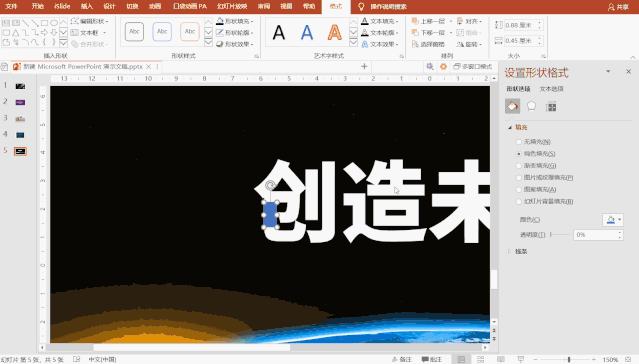This screenshot has width=639, height=364.
Task: Open the Size & Properties icon tab
Action: click(551, 107)
